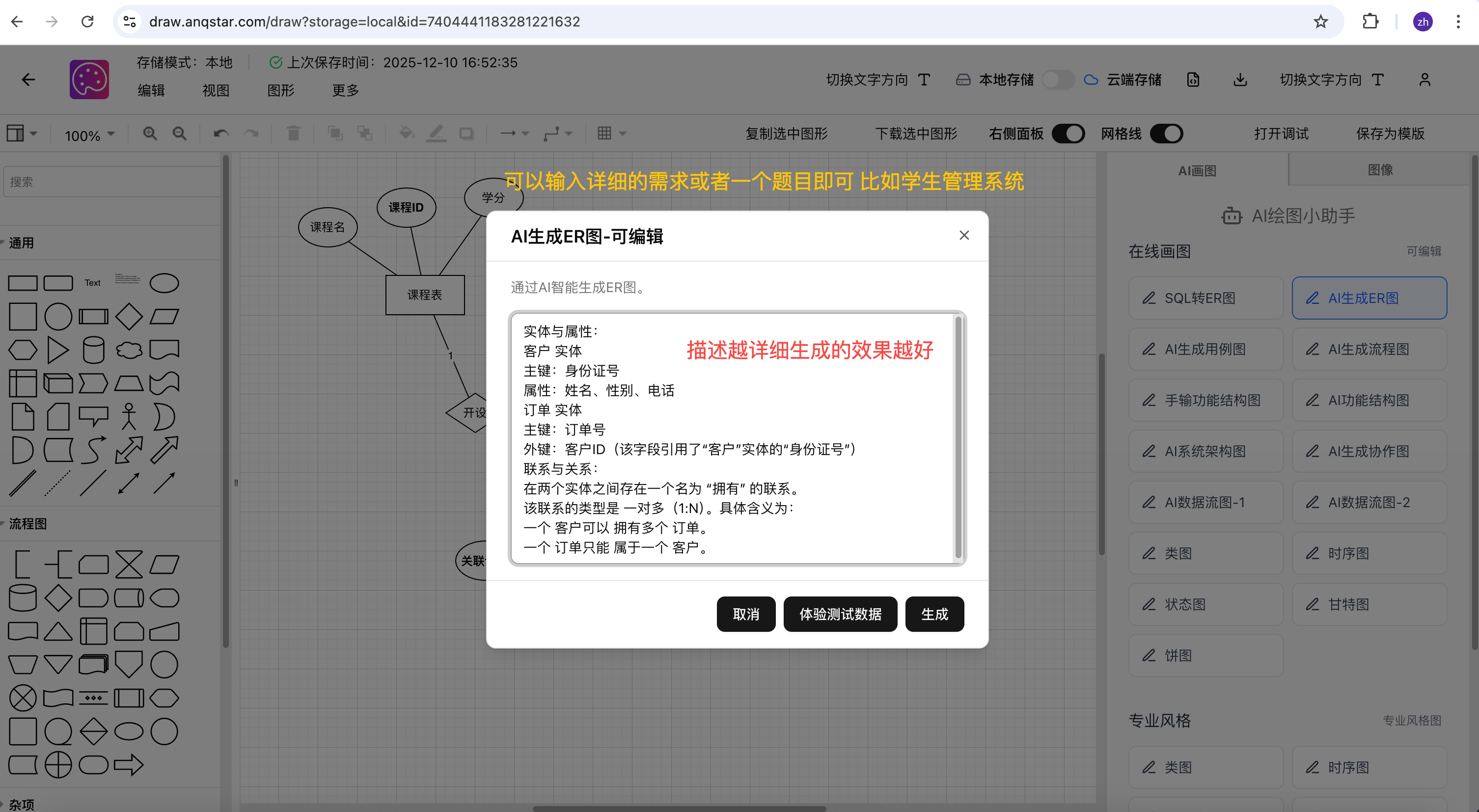Toggle the 右侧面板 switch

[x=1068, y=134]
